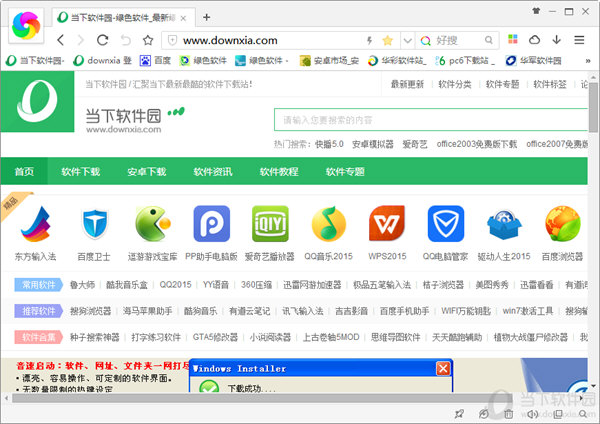Close the Windows Installer popup
The height and width of the screenshot is (424, 600).
[443, 369]
